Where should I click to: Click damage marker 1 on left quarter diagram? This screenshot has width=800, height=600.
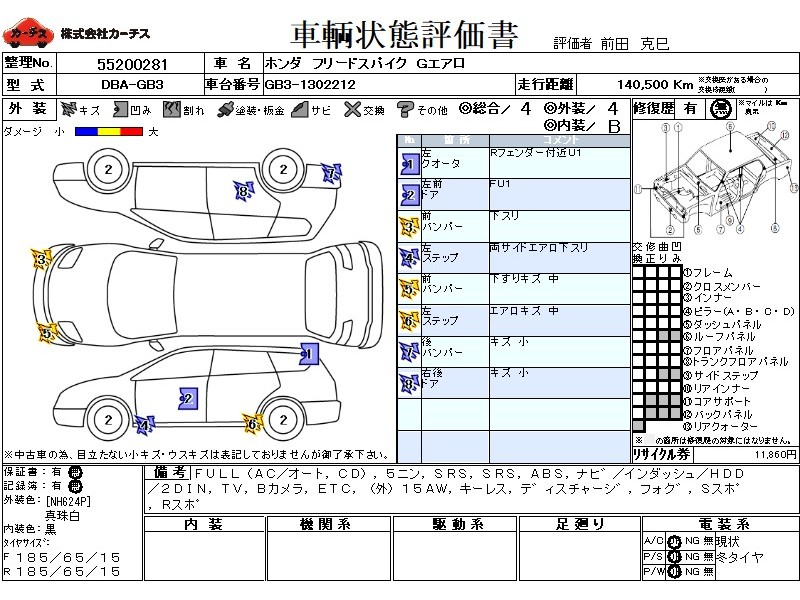click(308, 354)
